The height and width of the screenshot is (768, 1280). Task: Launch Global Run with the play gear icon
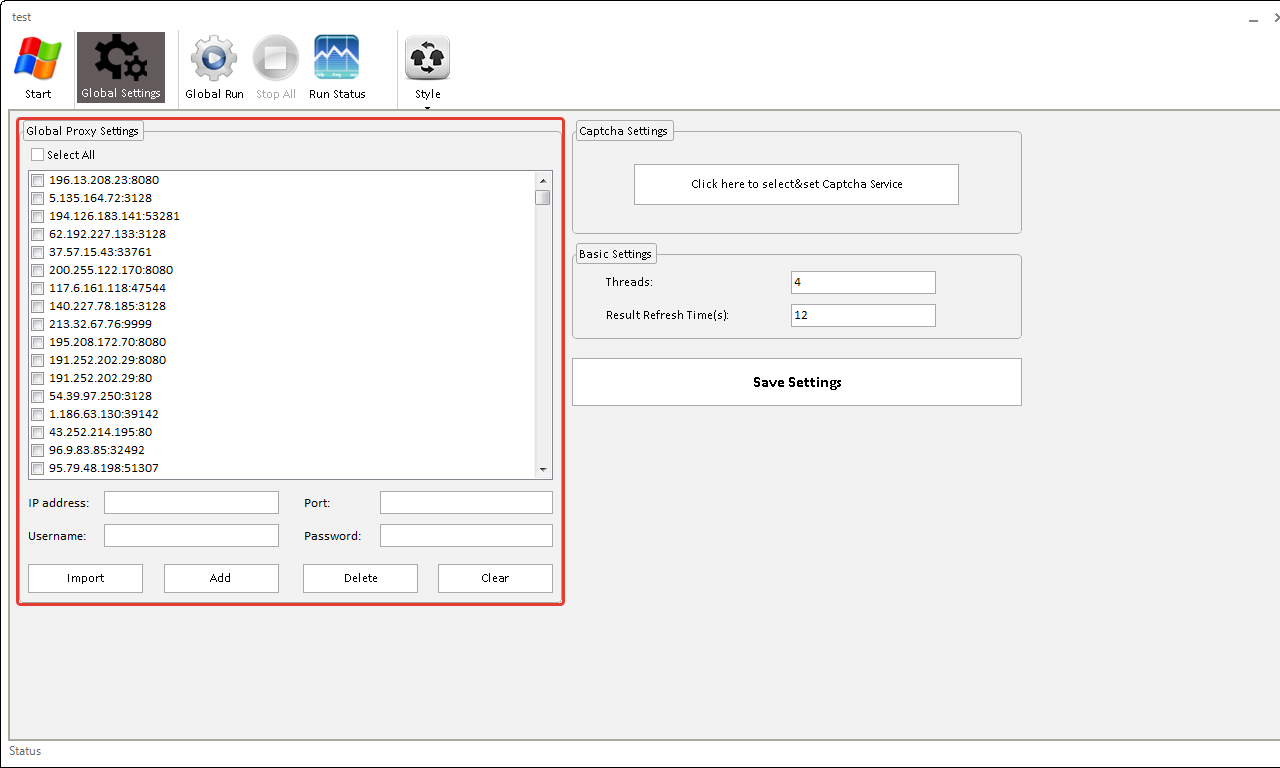214,68
